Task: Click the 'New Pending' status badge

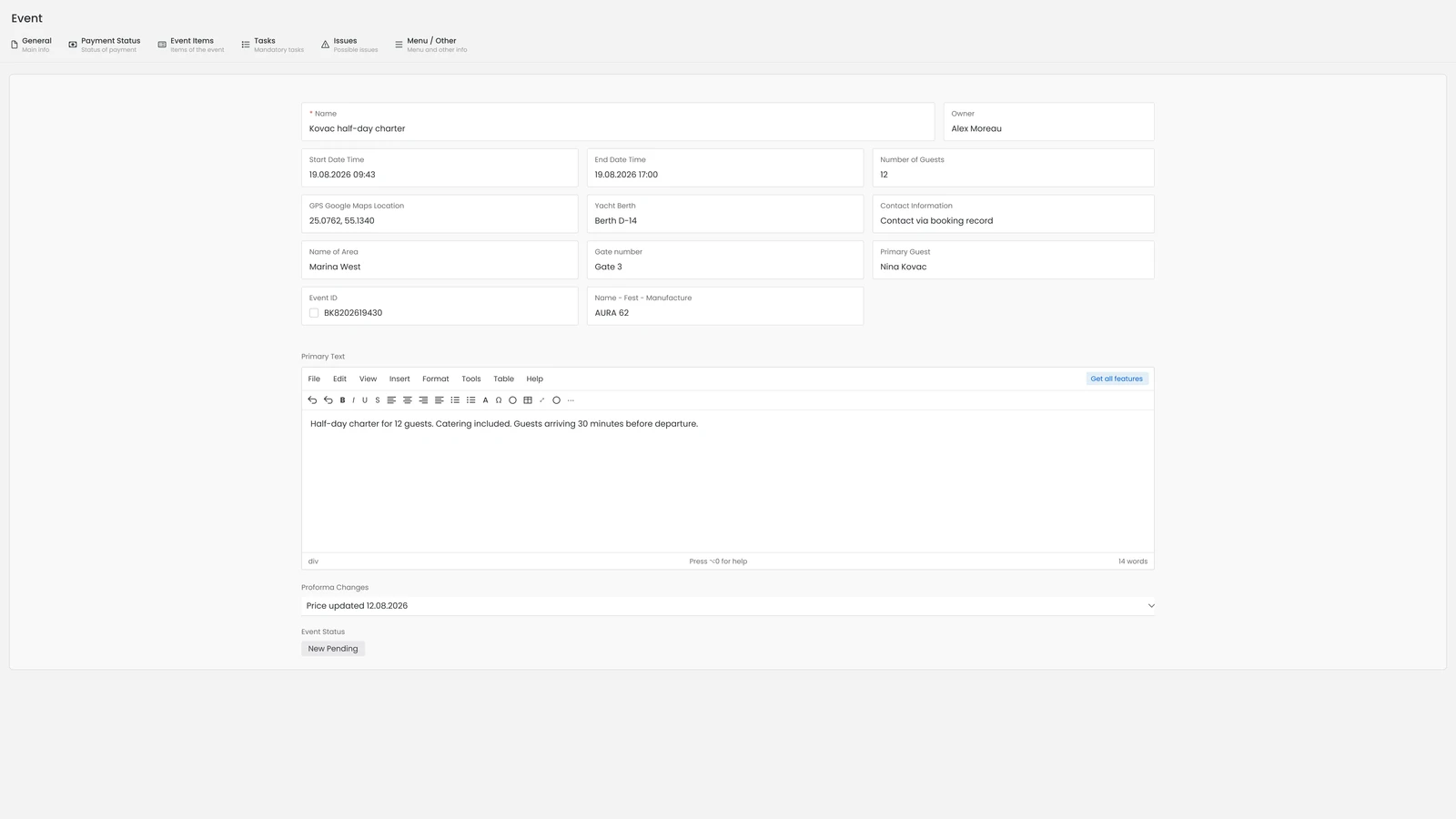Action: pos(333,649)
